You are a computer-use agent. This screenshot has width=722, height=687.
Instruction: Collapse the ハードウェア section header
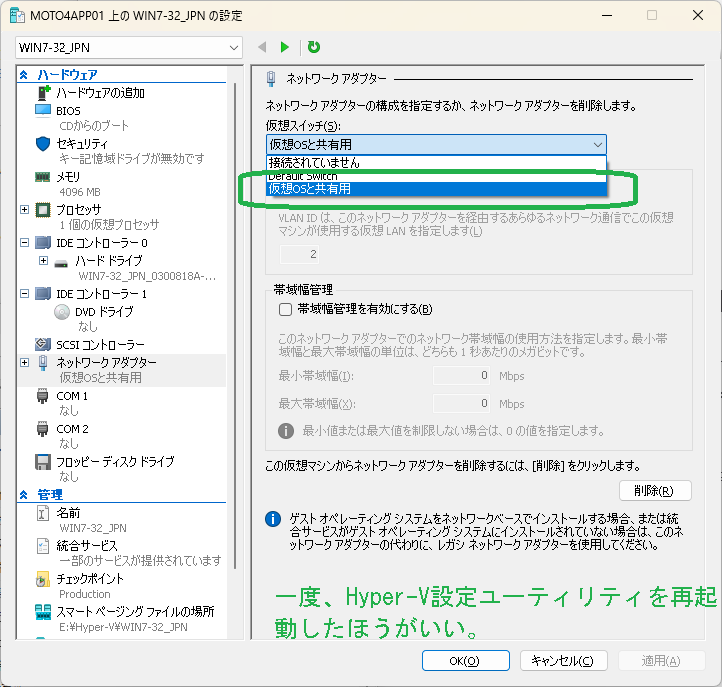point(24,75)
